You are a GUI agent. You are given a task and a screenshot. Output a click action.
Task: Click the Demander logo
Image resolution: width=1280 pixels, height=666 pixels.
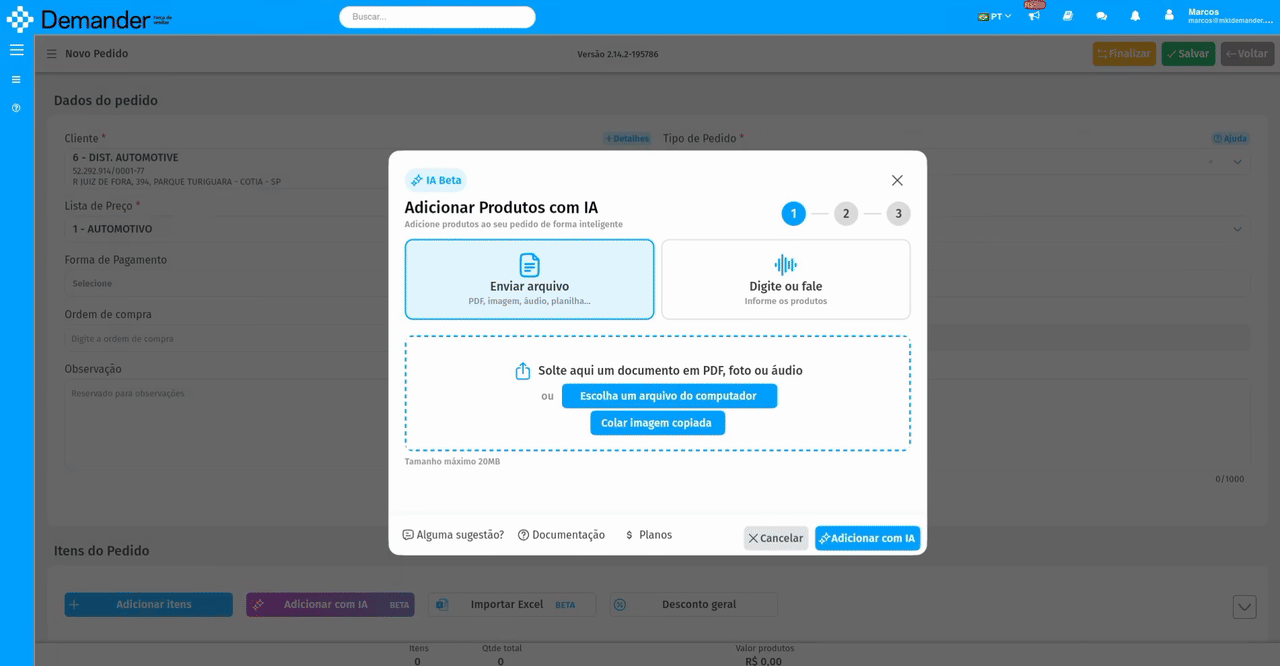pyautogui.click(x=89, y=18)
